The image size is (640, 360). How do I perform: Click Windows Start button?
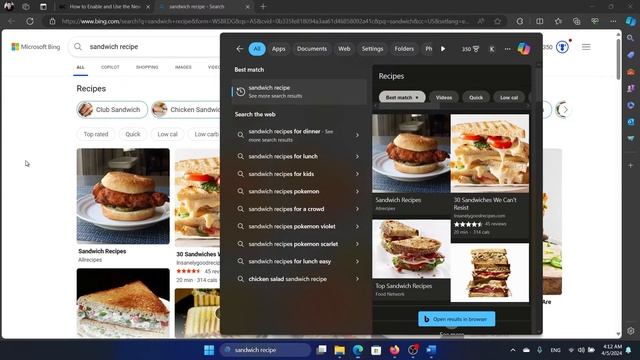click(x=209, y=350)
